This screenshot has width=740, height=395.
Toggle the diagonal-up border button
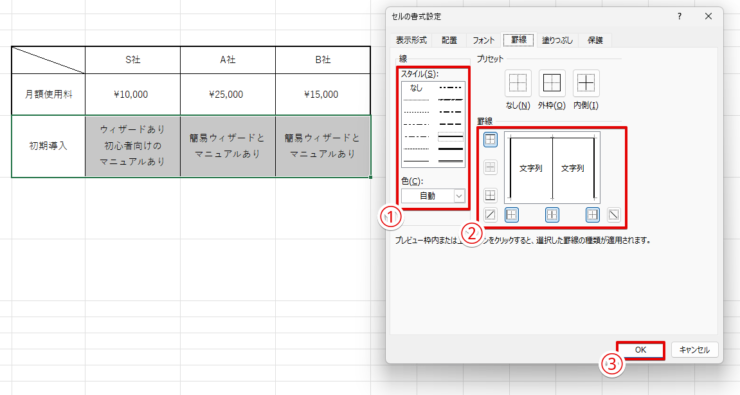click(490, 215)
